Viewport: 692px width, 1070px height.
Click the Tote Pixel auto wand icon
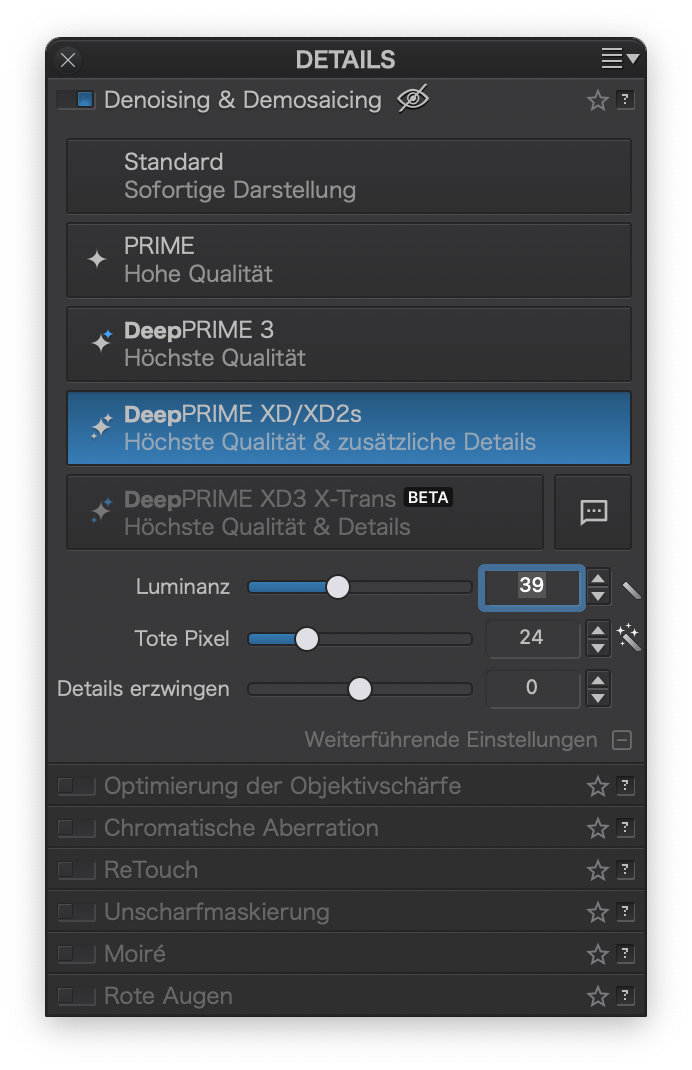[x=628, y=637]
